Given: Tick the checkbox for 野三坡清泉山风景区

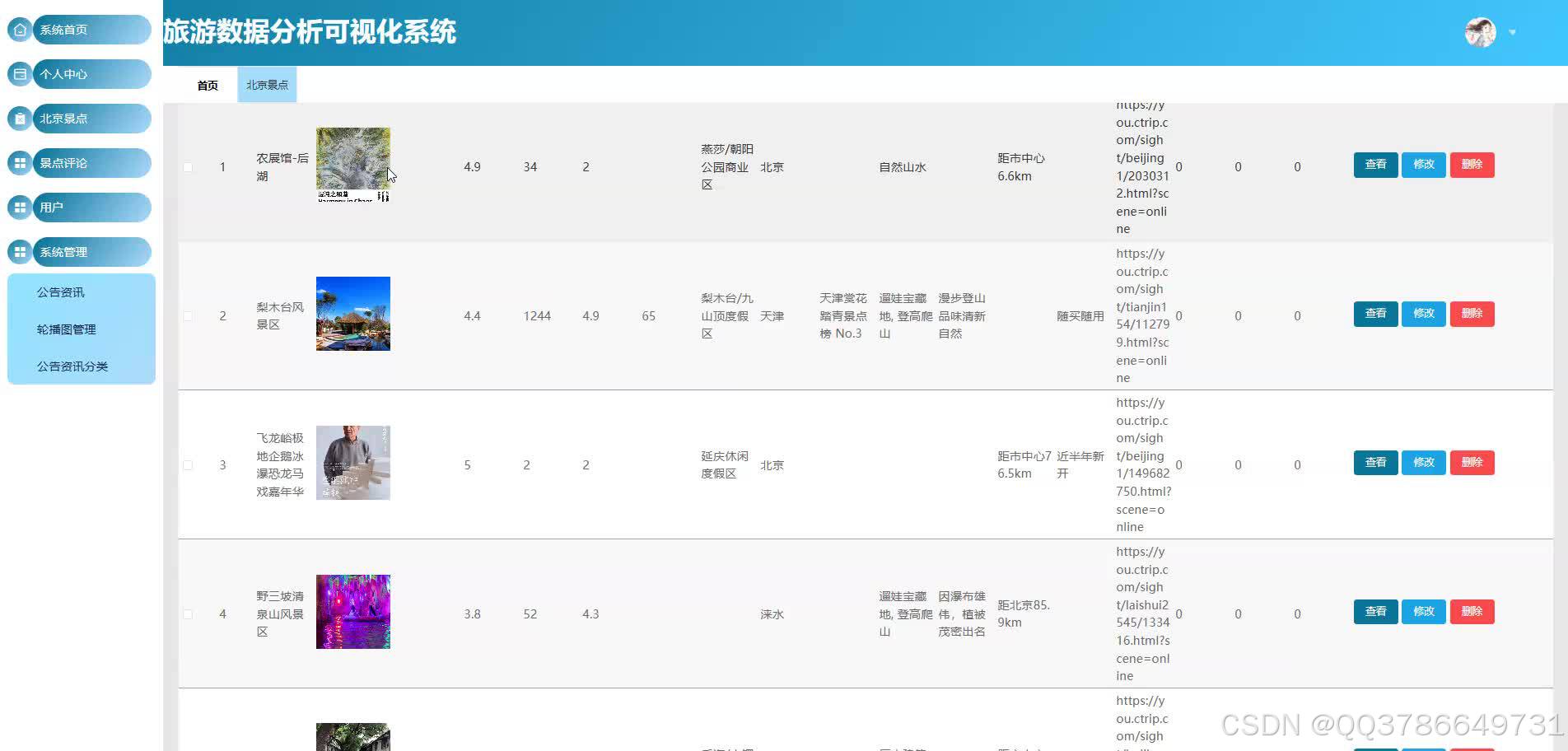Looking at the screenshot, I should point(188,613).
